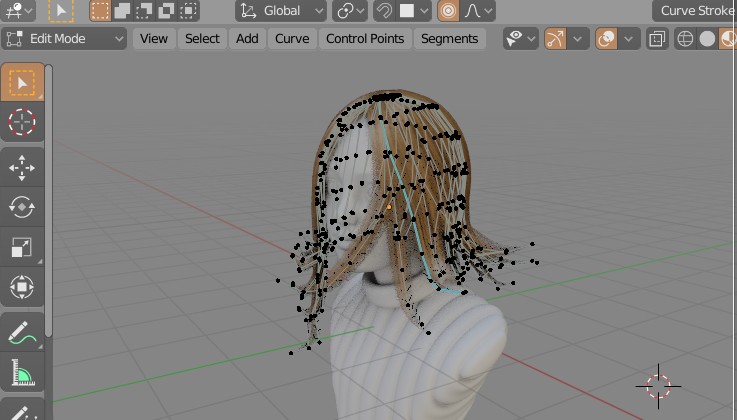The height and width of the screenshot is (420, 737).
Task: Expand the overlays options arrow
Action: [629, 39]
